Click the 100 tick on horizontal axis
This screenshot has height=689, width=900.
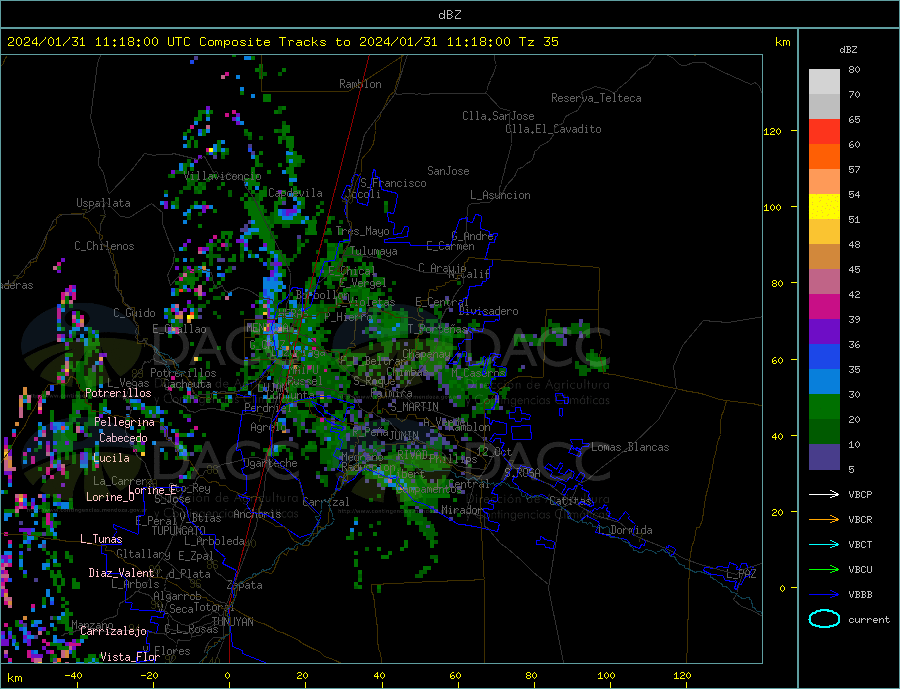(607, 676)
